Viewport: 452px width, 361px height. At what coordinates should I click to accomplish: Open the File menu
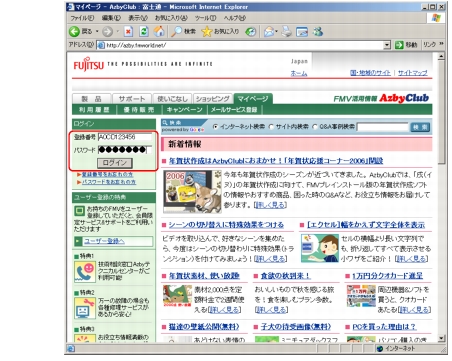coord(82,18)
